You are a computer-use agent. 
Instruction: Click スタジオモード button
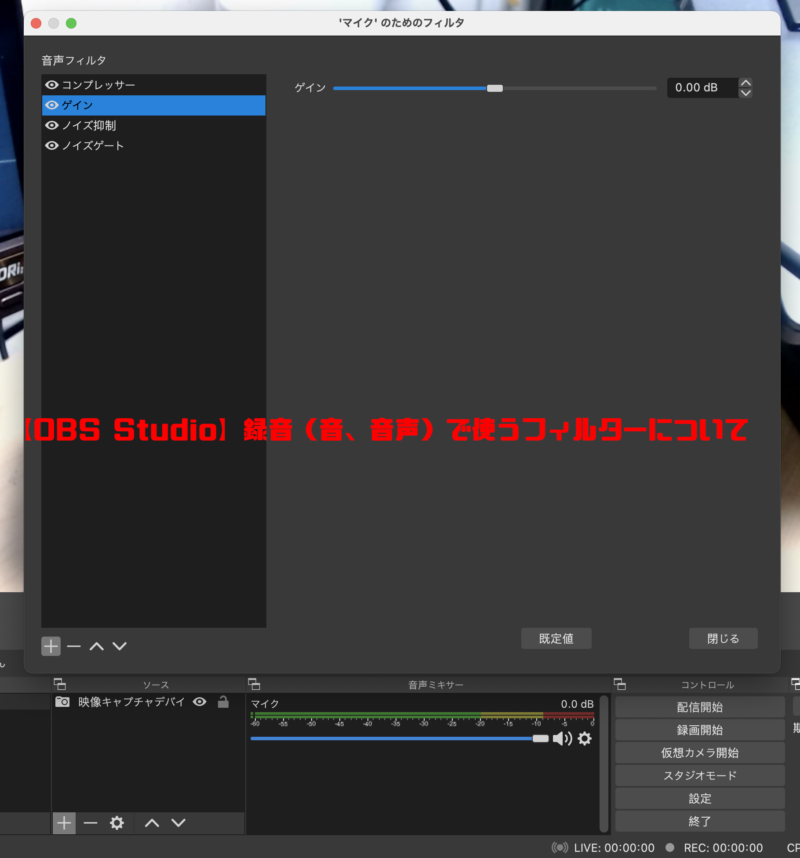click(700, 775)
